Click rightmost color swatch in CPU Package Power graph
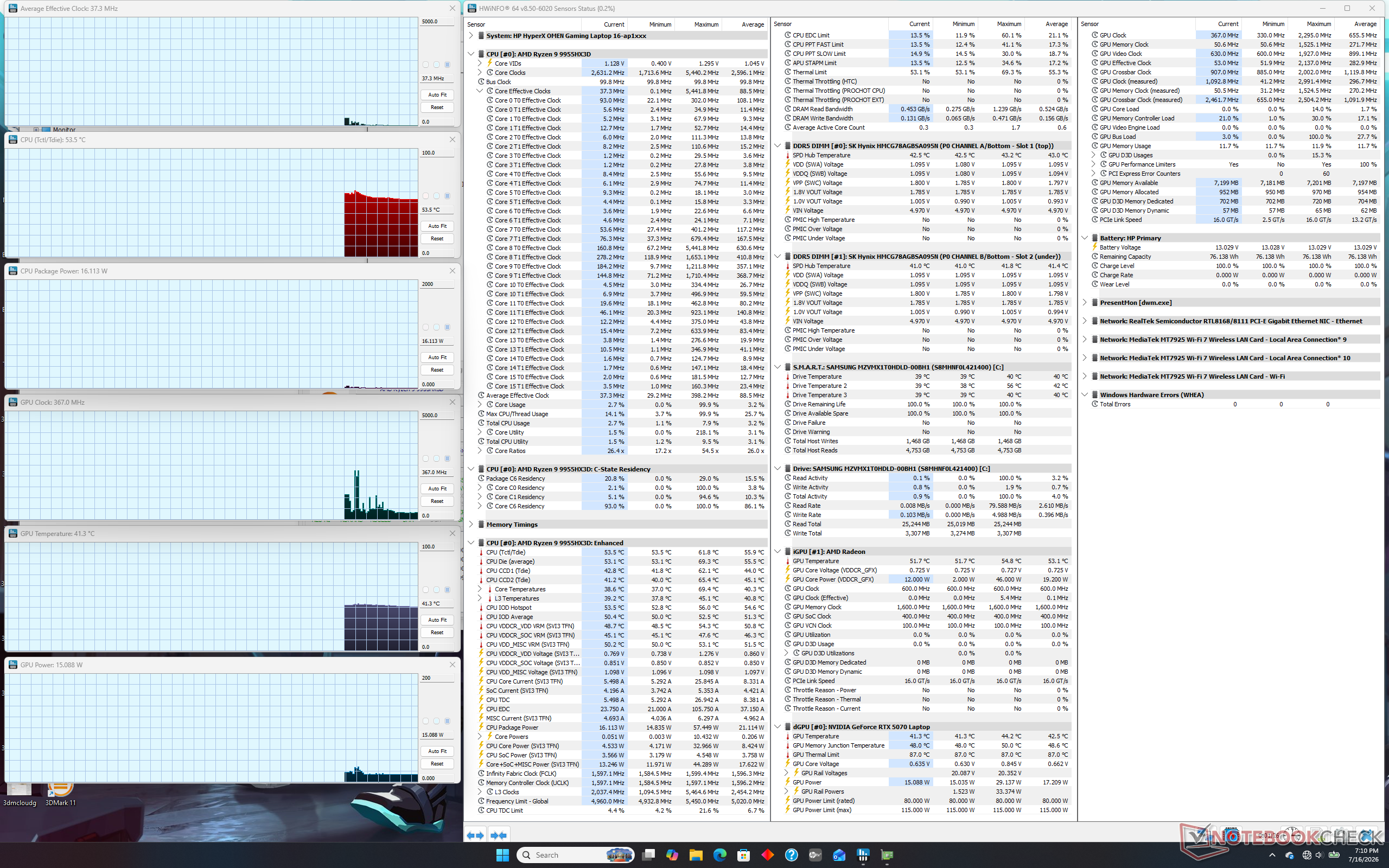 tap(447, 327)
